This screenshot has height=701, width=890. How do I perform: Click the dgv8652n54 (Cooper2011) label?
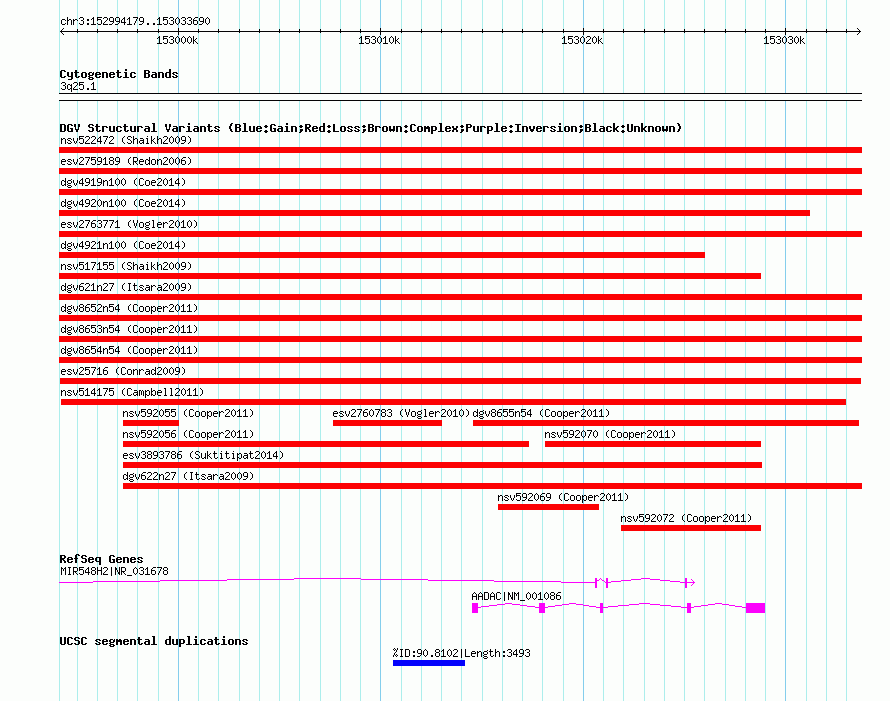[x=129, y=308]
